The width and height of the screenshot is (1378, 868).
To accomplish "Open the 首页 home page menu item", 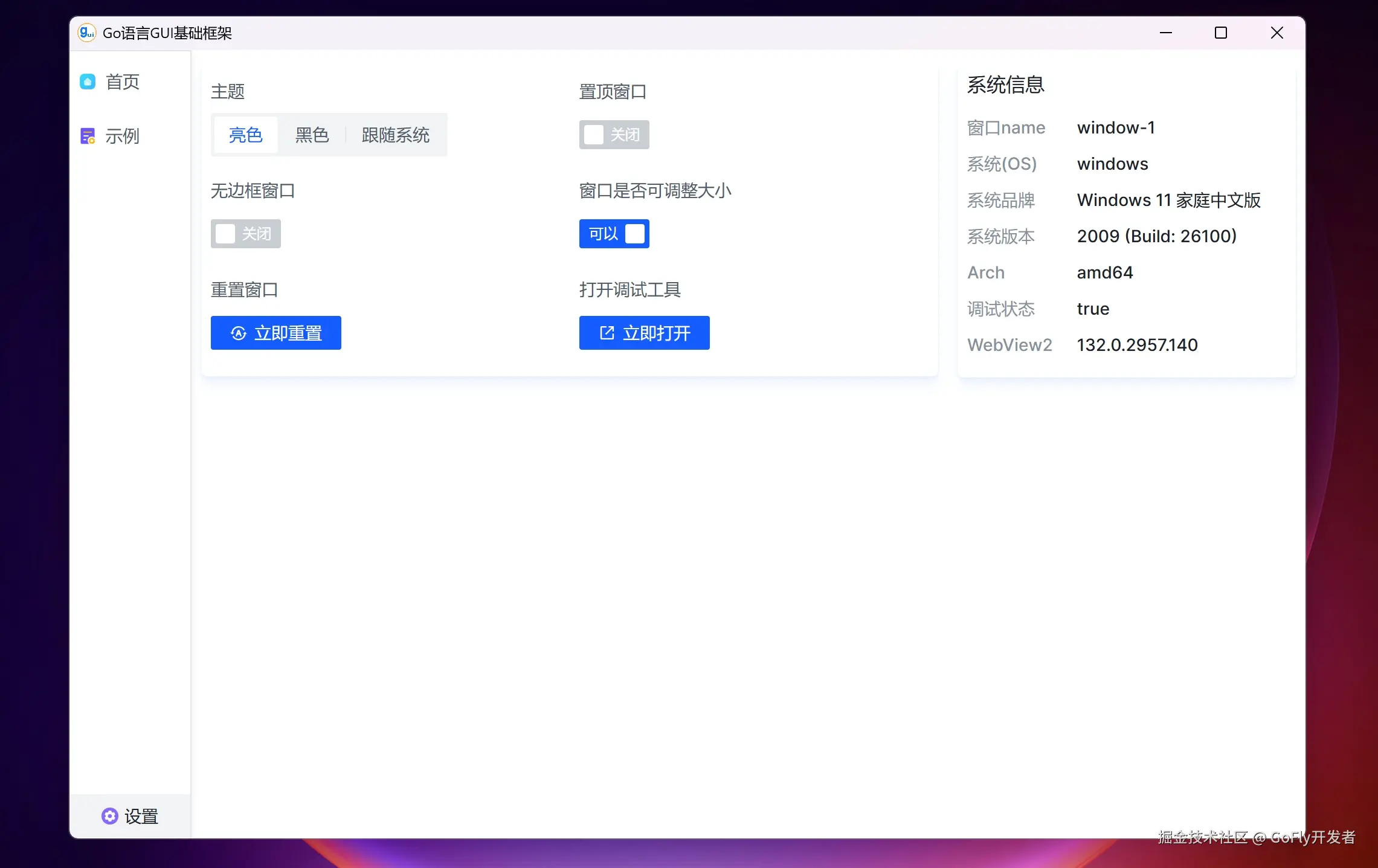I will click(123, 82).
